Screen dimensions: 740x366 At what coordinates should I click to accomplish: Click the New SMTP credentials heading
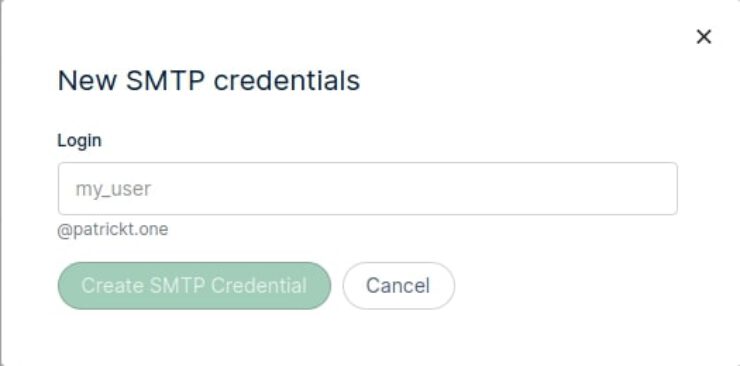[209, 80]
